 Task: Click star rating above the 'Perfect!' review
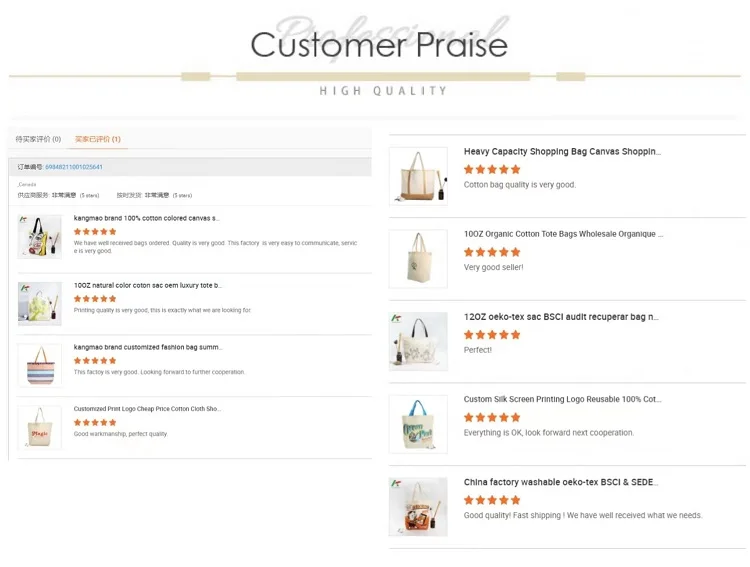click(x=492, y=335)
